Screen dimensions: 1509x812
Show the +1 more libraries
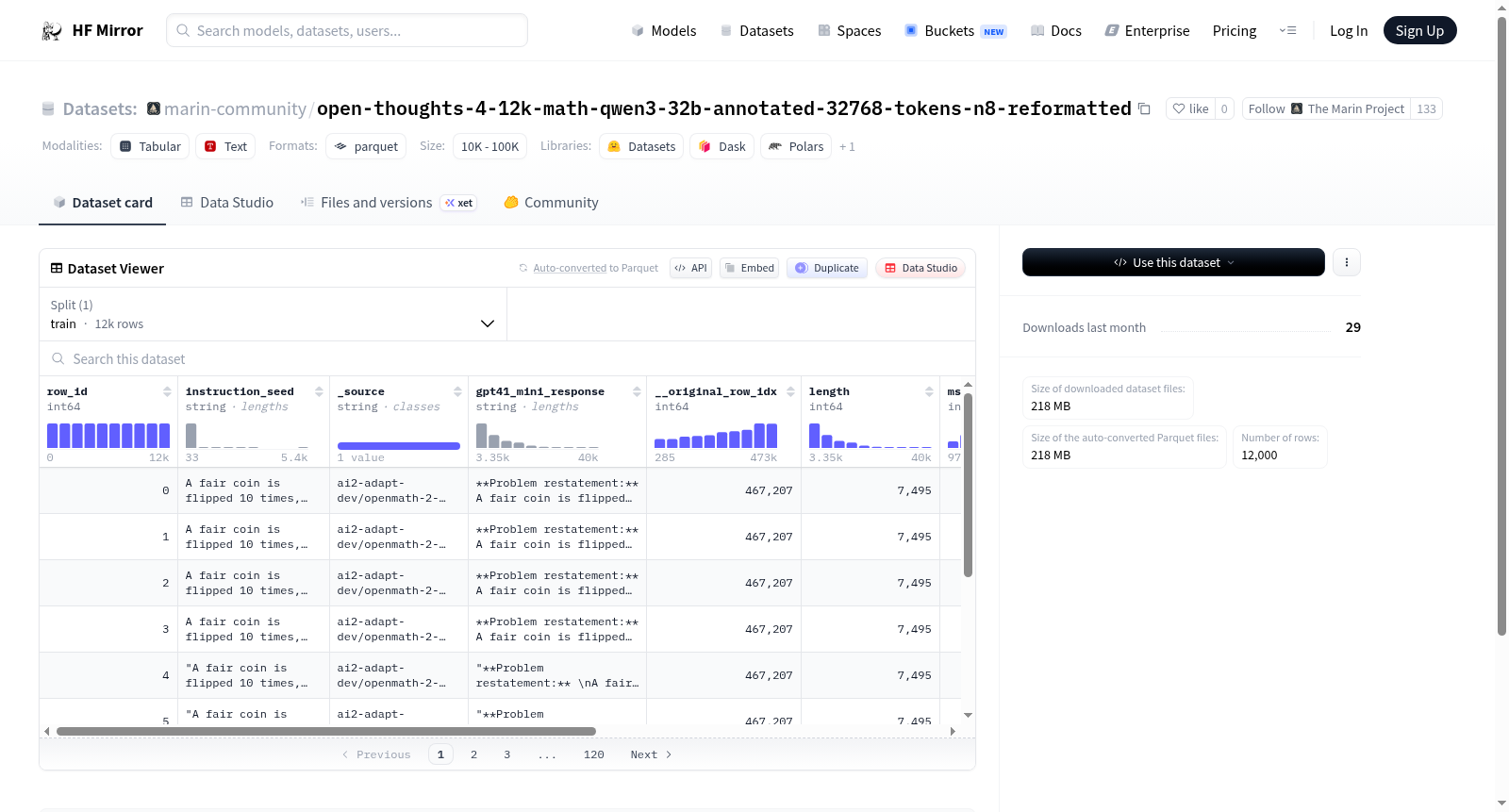[x=847, y=146]
